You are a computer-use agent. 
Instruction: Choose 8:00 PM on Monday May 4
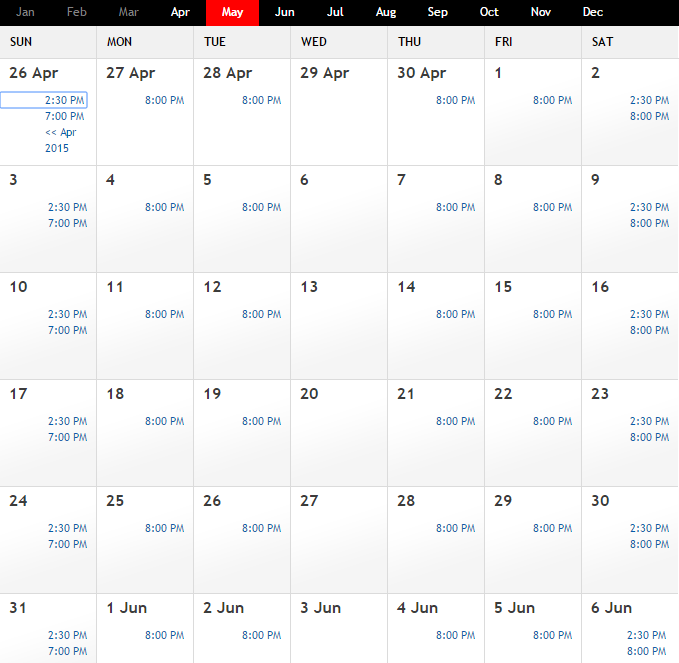click(165, 207)
